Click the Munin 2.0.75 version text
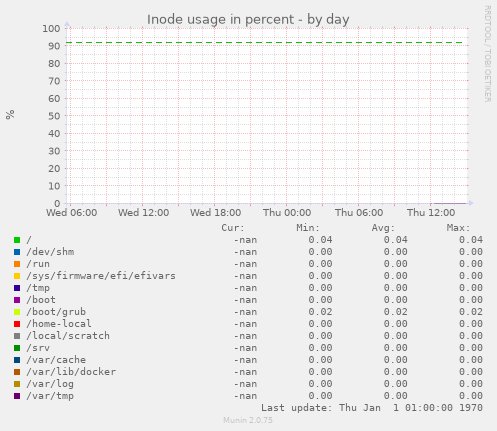497x431 pixels. [248, 420]
